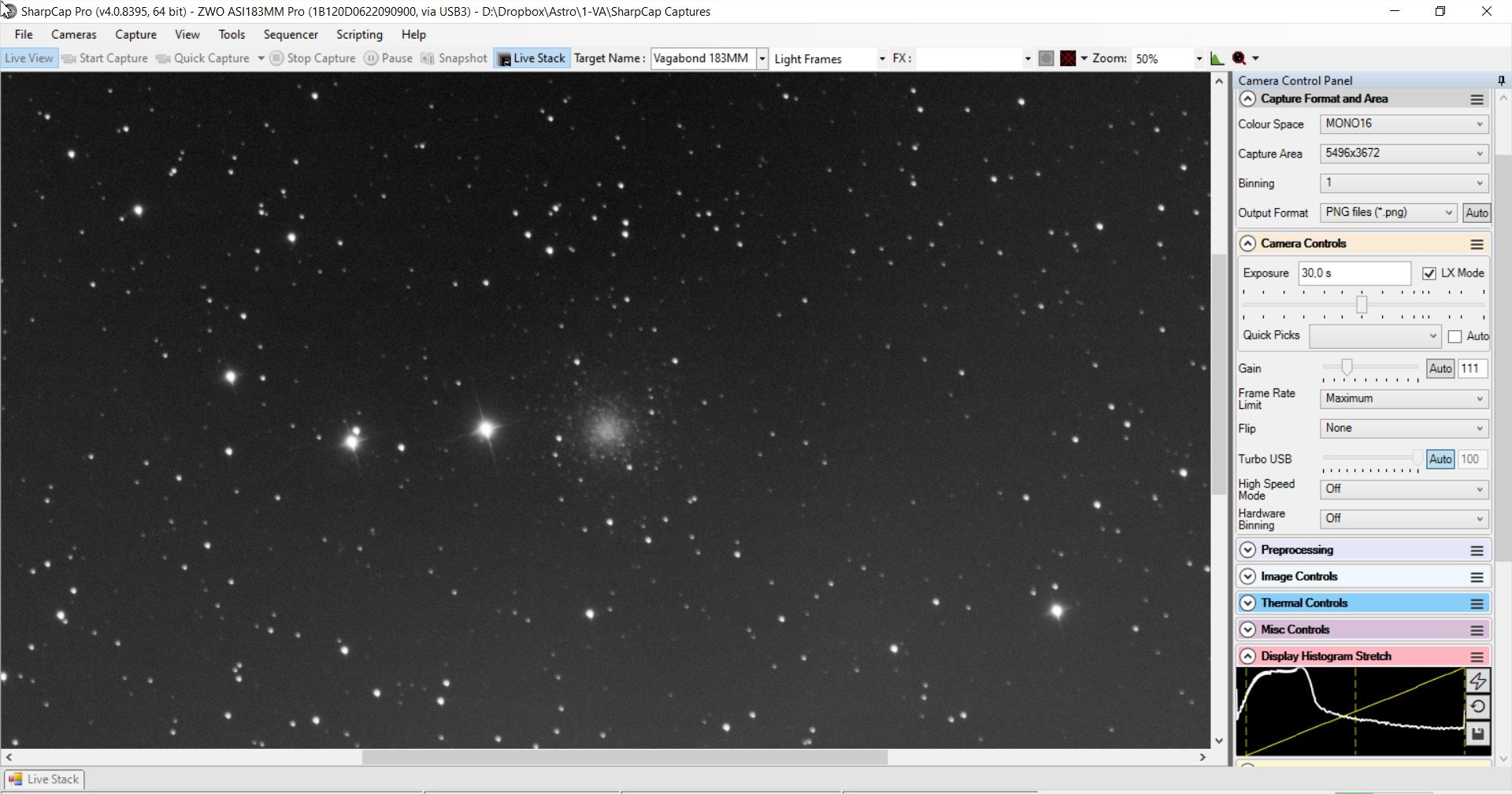Expand the Thermal Controls section
Viewport: 1512px width, 794px height.
click(x=1247, y=603)
